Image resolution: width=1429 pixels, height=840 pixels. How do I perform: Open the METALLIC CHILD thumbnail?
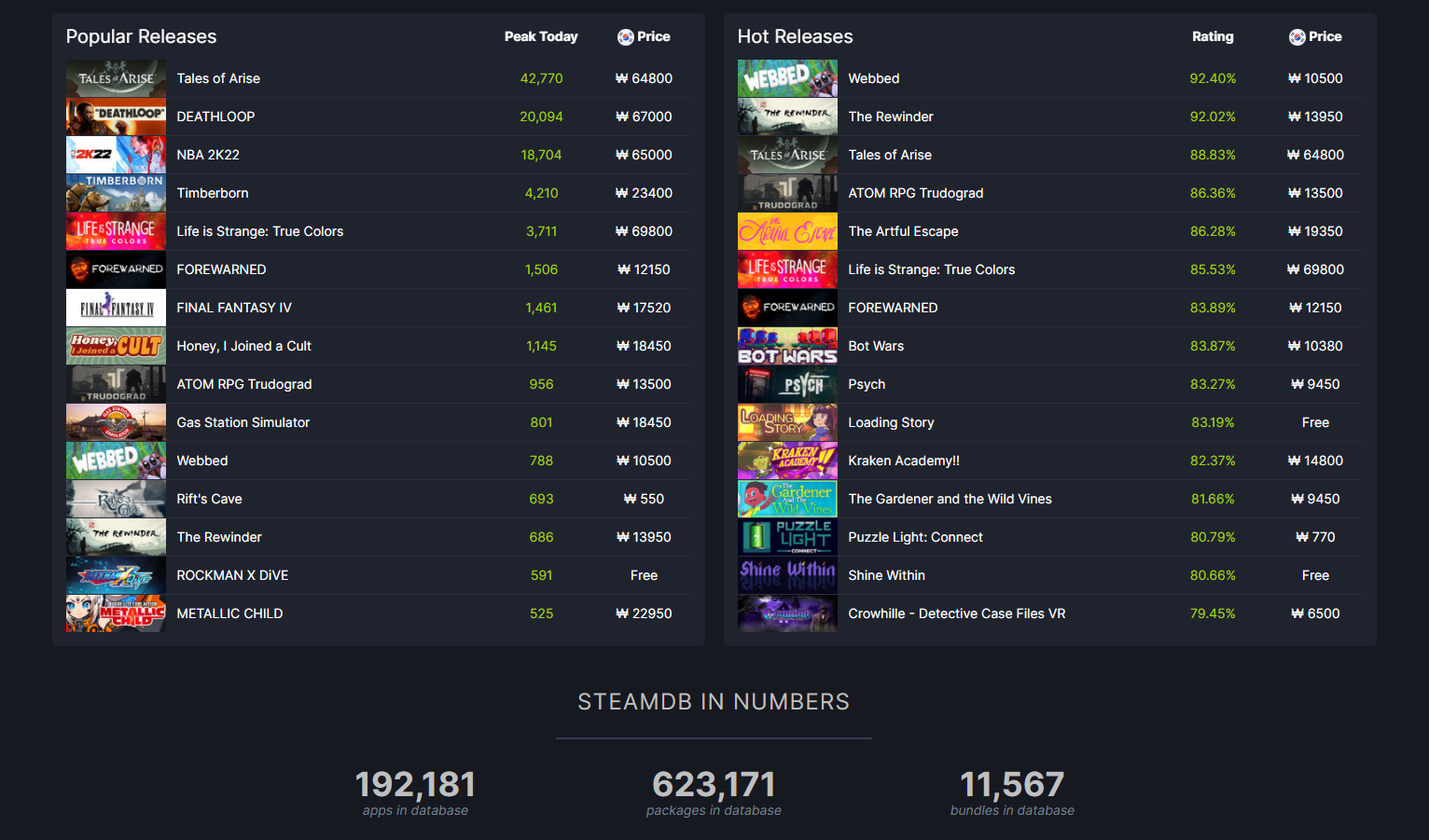pyautogui.click(x=116, y=613)
